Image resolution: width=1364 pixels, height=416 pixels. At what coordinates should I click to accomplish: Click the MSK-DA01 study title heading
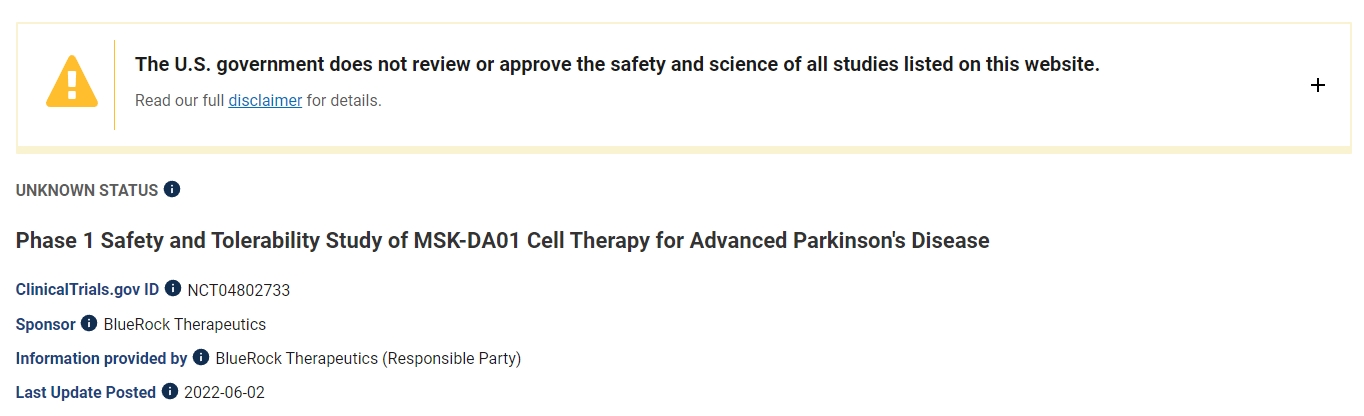[502, 241]
